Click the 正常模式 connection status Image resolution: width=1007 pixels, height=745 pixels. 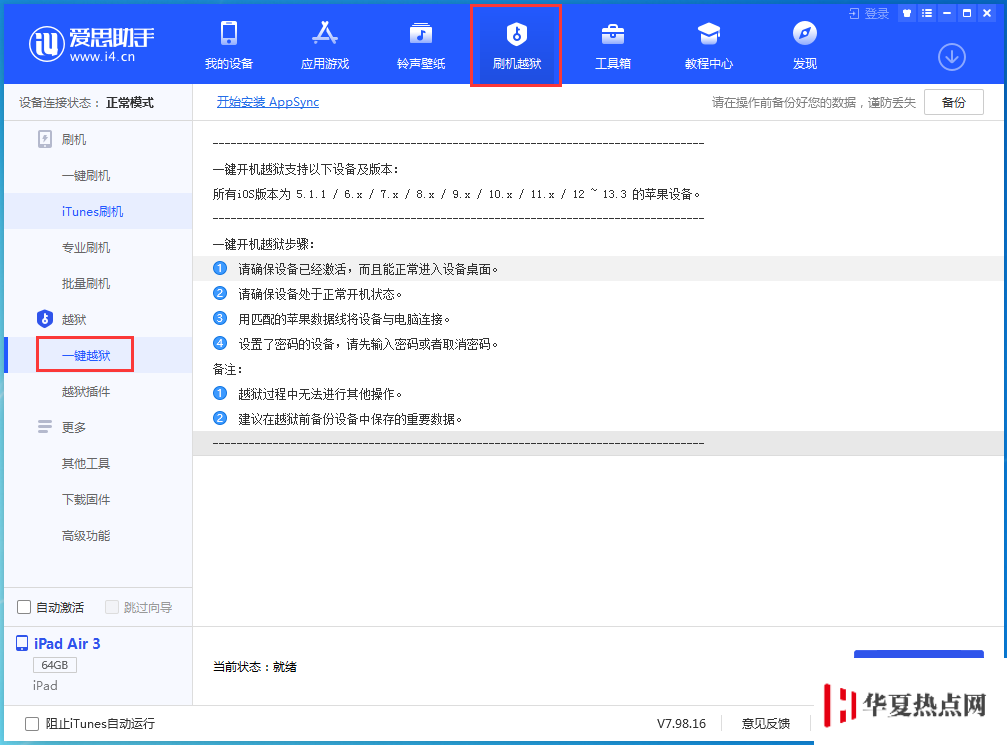tap(130, 103)
